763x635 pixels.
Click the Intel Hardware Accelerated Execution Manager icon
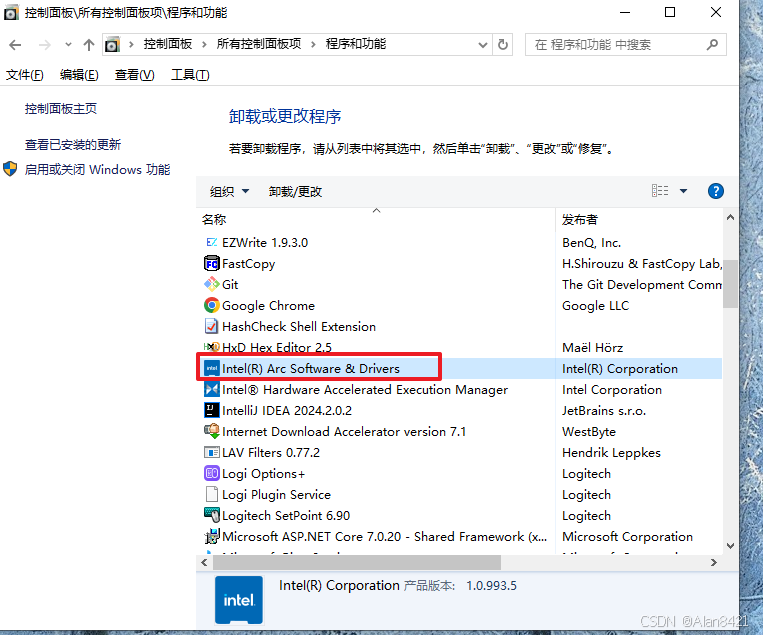pyautogui.click(x=211, y=389)
